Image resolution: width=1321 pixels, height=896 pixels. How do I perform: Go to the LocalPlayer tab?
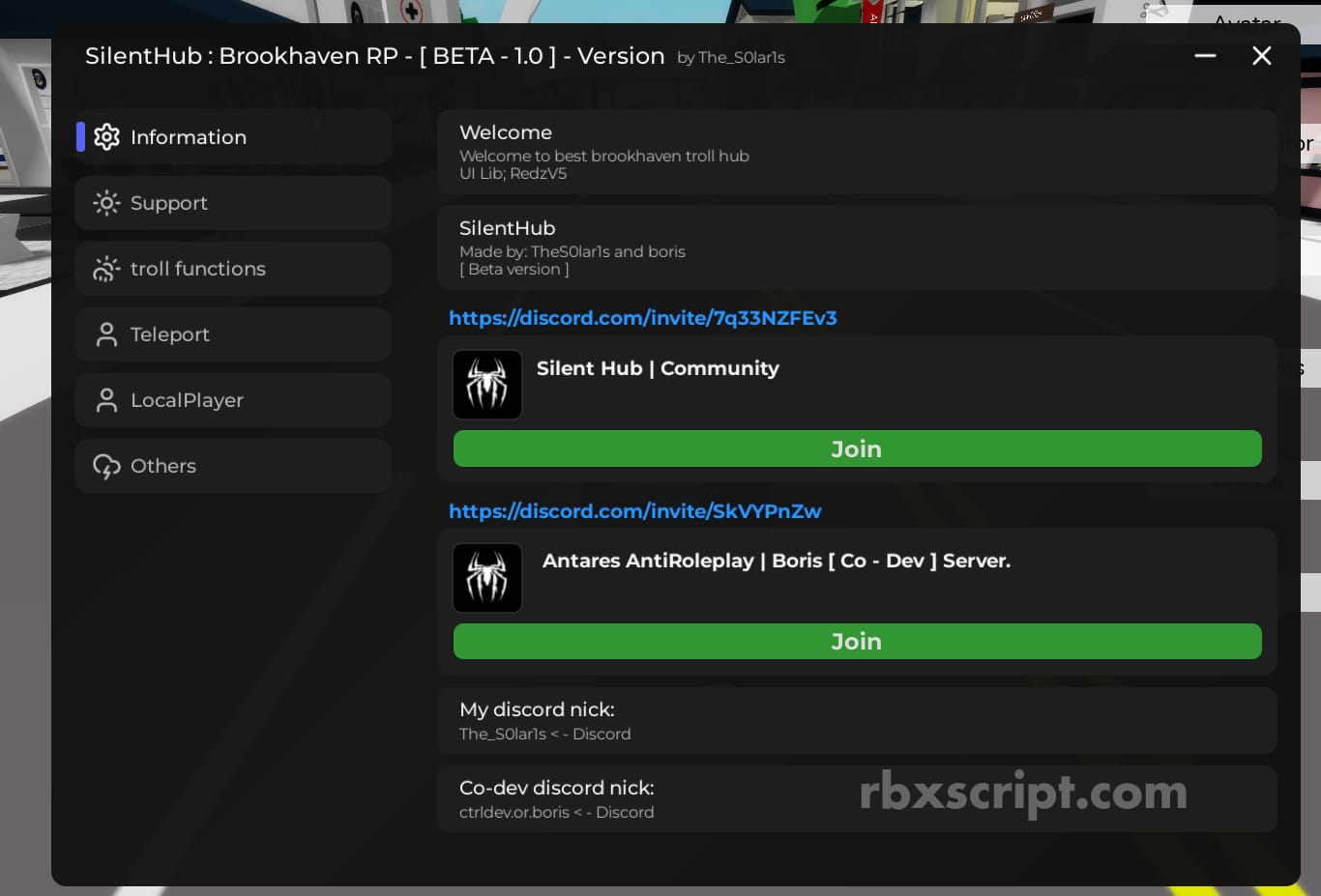[233, 400]
